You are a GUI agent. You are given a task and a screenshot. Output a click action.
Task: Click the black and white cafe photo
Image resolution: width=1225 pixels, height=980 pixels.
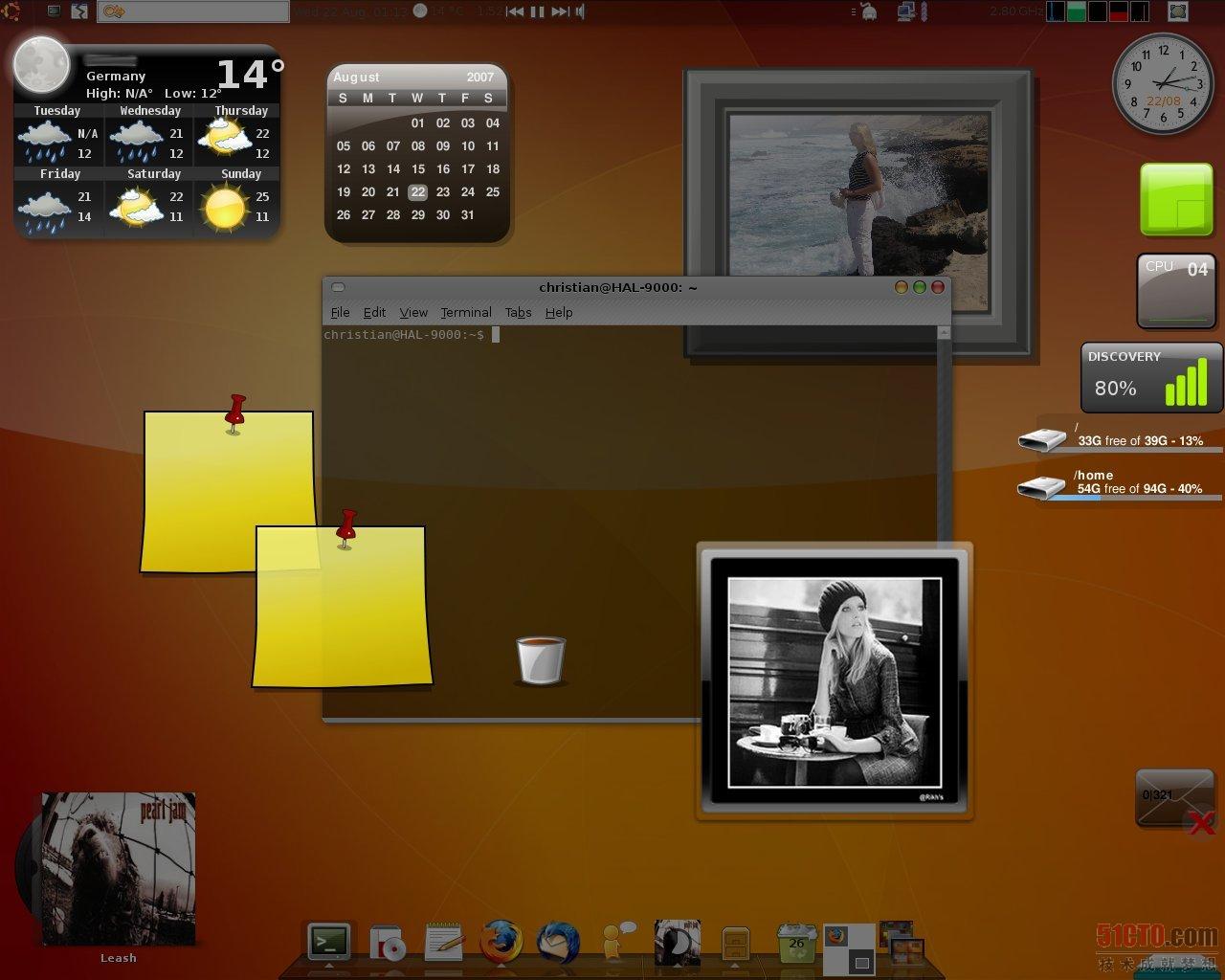click(835, 682)
